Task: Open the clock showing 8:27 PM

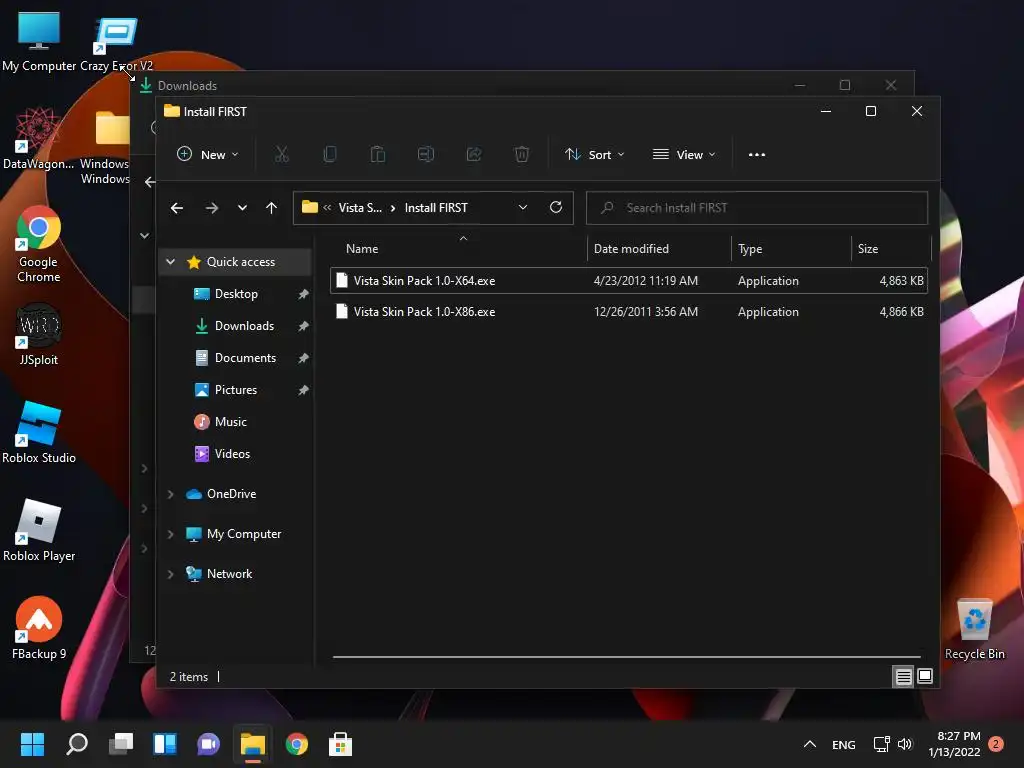Action: pos(954,744)
